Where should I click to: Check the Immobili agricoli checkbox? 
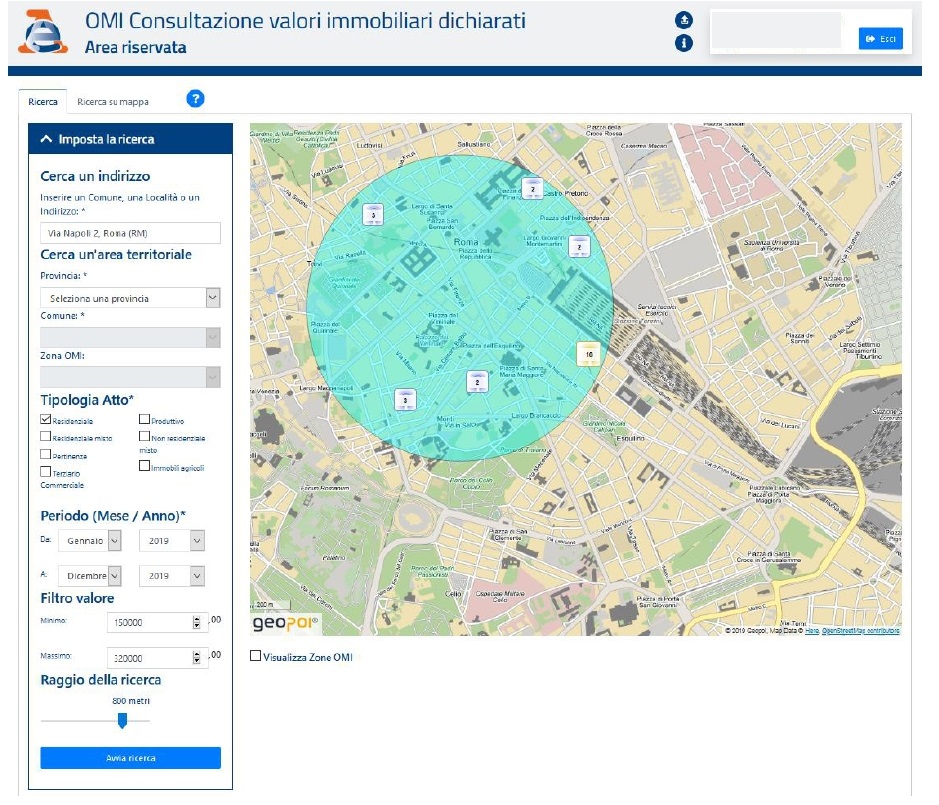point(144,465)
